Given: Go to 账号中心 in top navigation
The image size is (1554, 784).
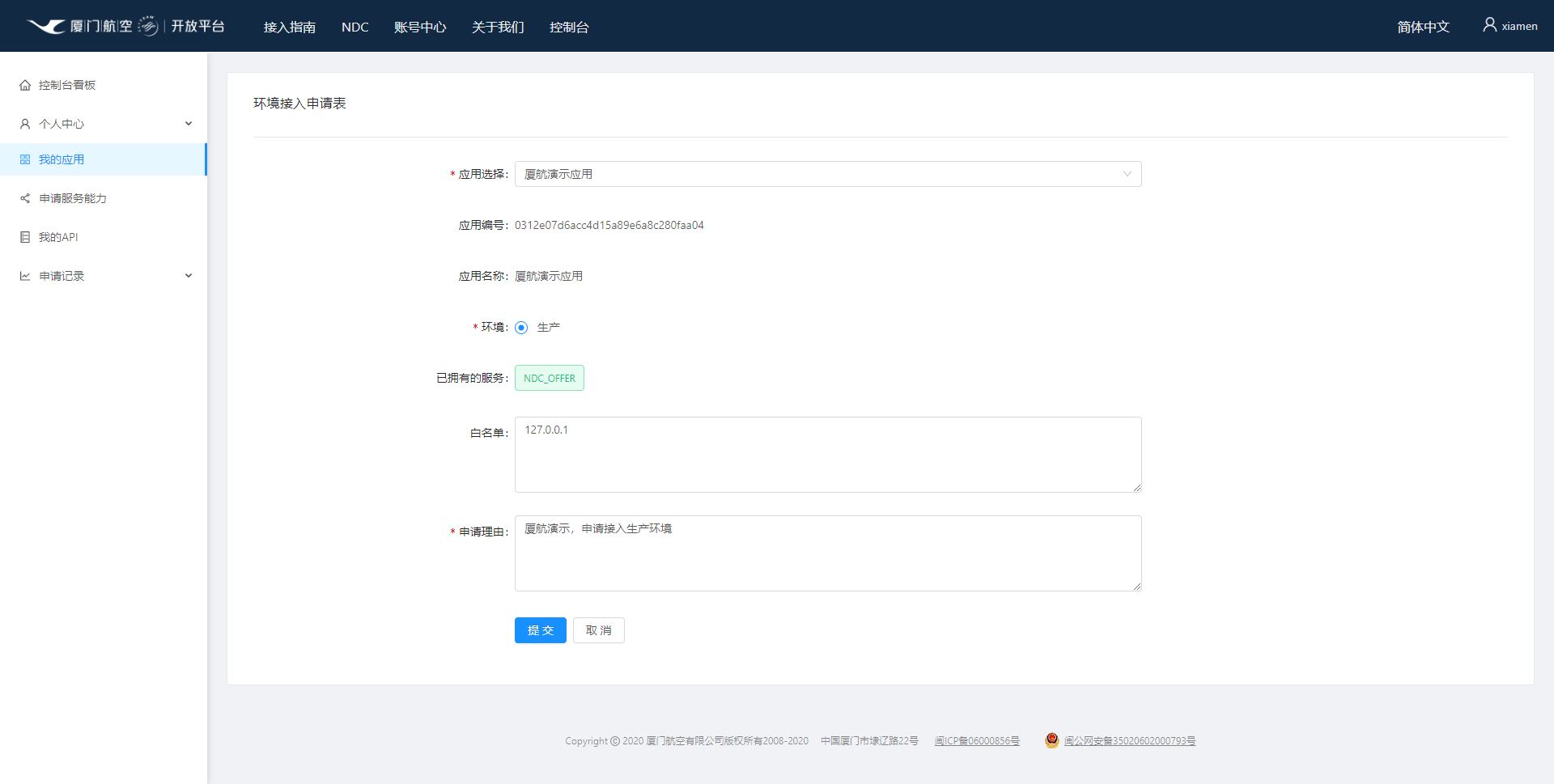Looking at the screenshot, I should (x=420, y=27).
